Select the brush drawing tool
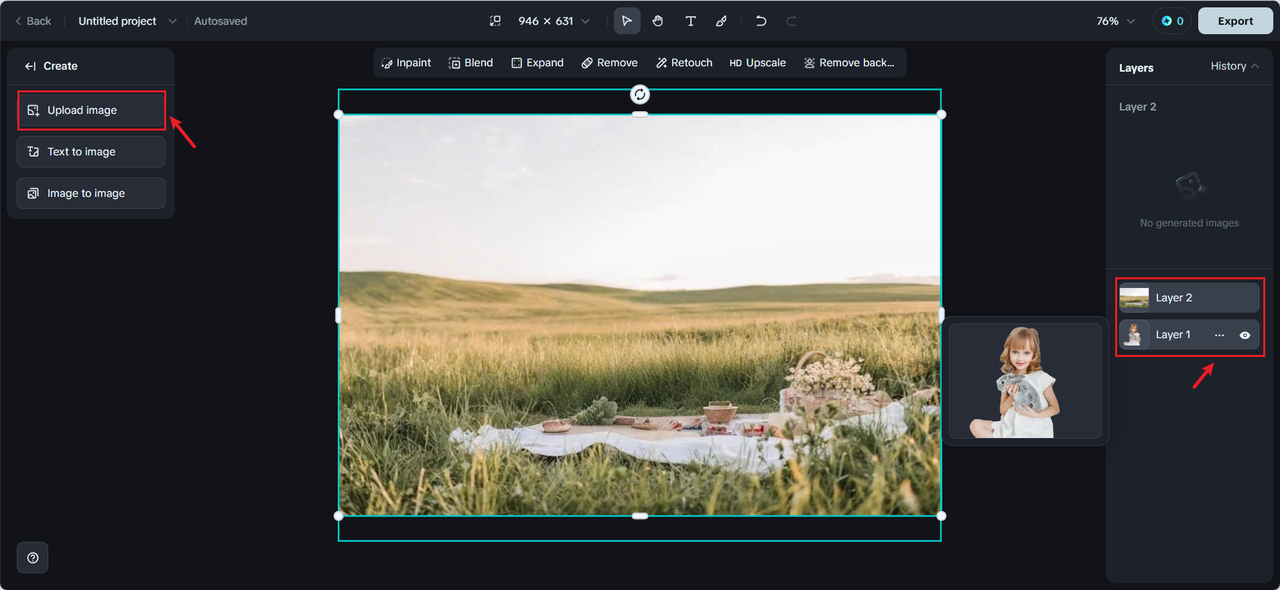1280x590 pixels. pos(721,21)
